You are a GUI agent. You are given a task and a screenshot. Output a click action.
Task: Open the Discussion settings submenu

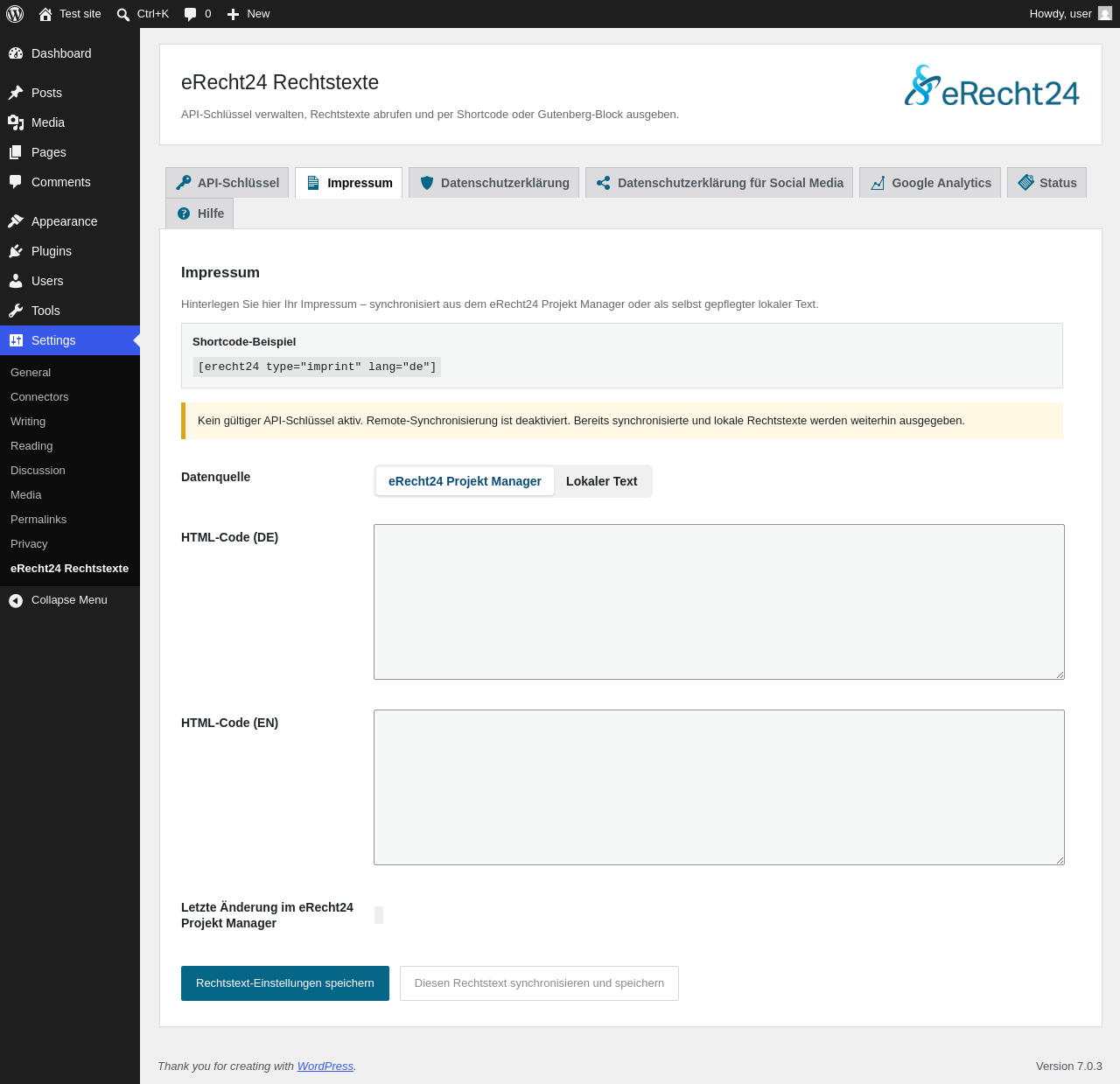38,471
